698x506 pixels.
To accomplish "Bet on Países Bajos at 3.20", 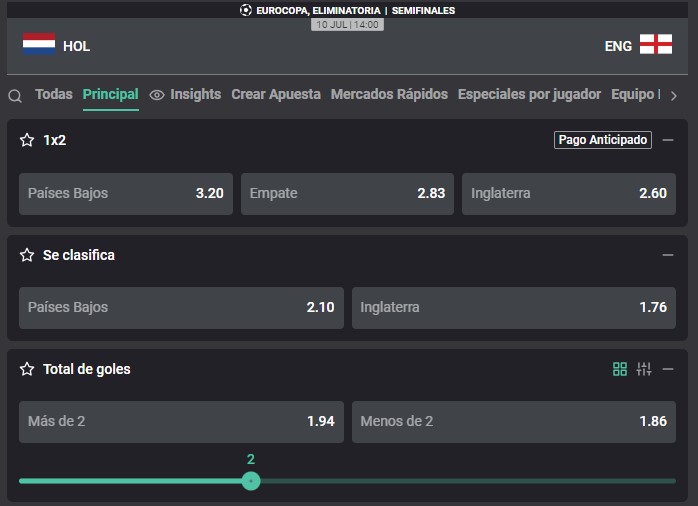I will coord(126,194).
